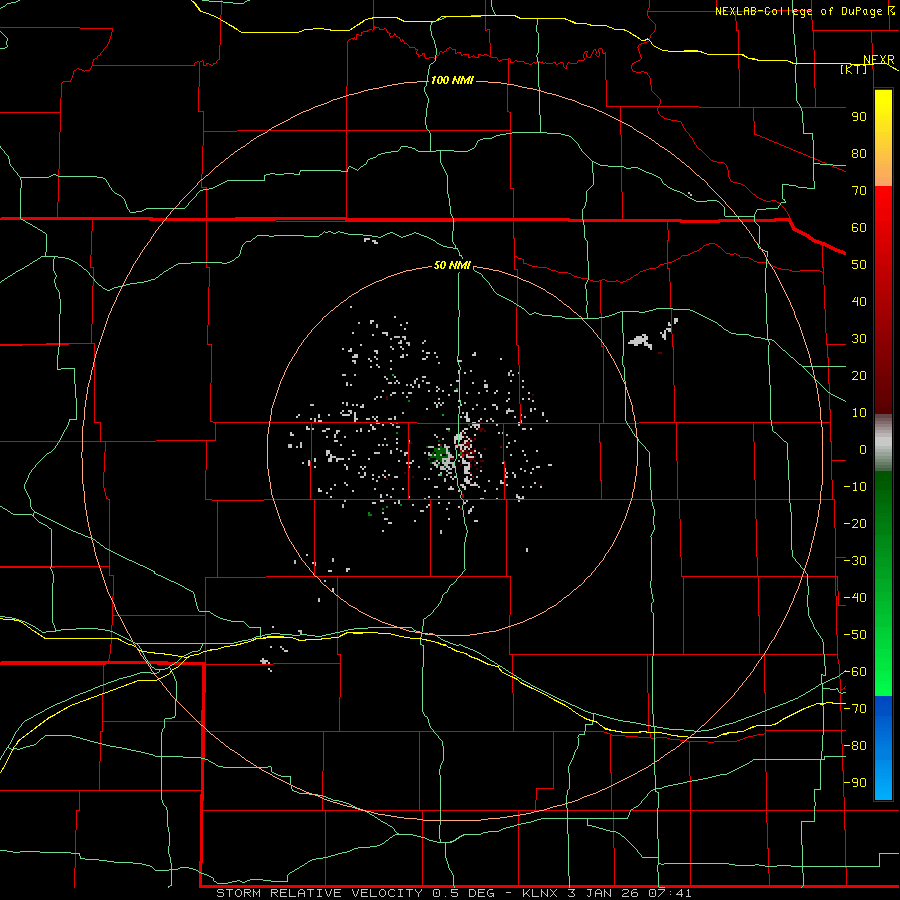
Task: Click the "07:41" timestamp
Action: [x=670, y=893]
